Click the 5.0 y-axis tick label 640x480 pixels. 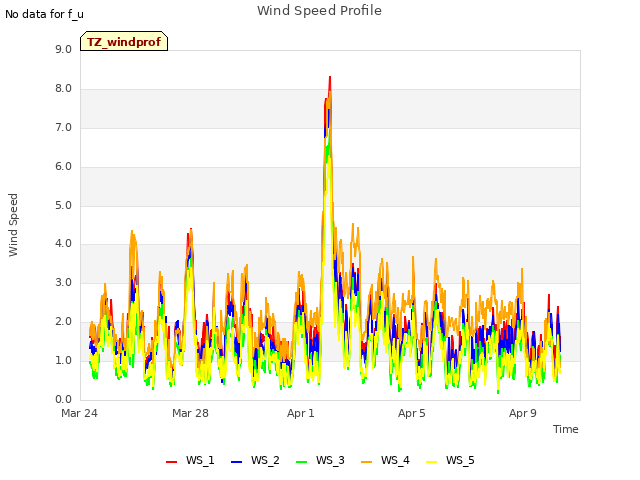click(63, 205)
